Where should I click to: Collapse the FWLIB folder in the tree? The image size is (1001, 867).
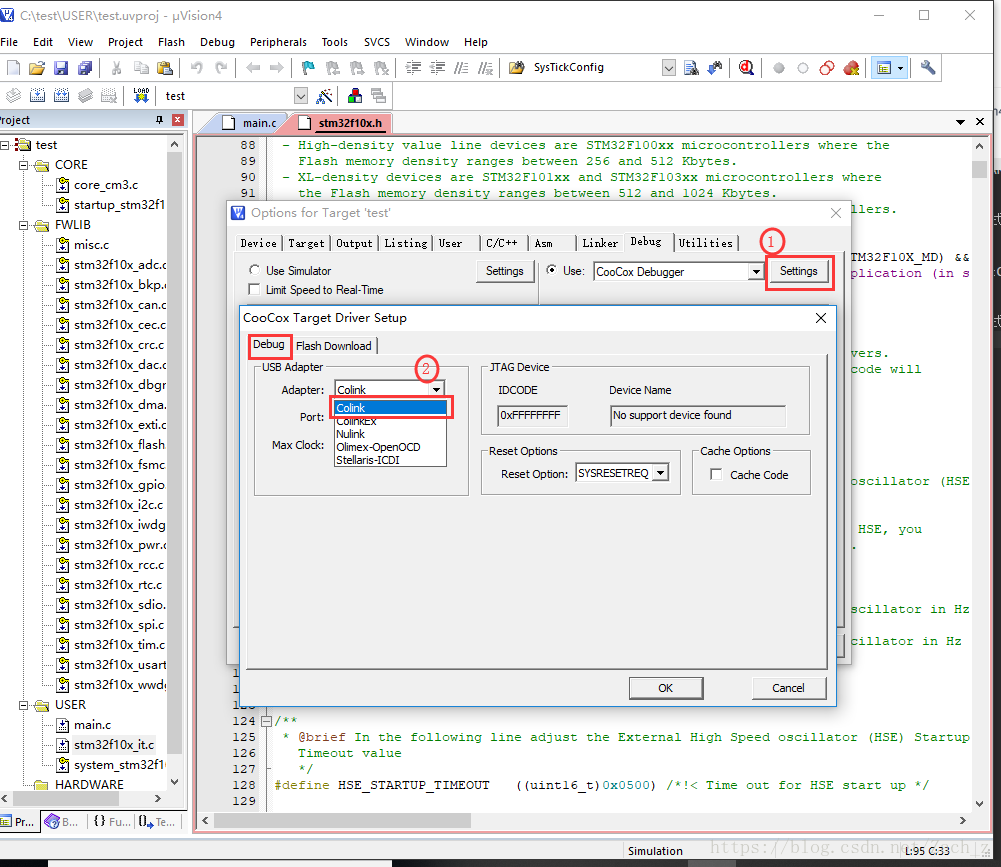24,225
